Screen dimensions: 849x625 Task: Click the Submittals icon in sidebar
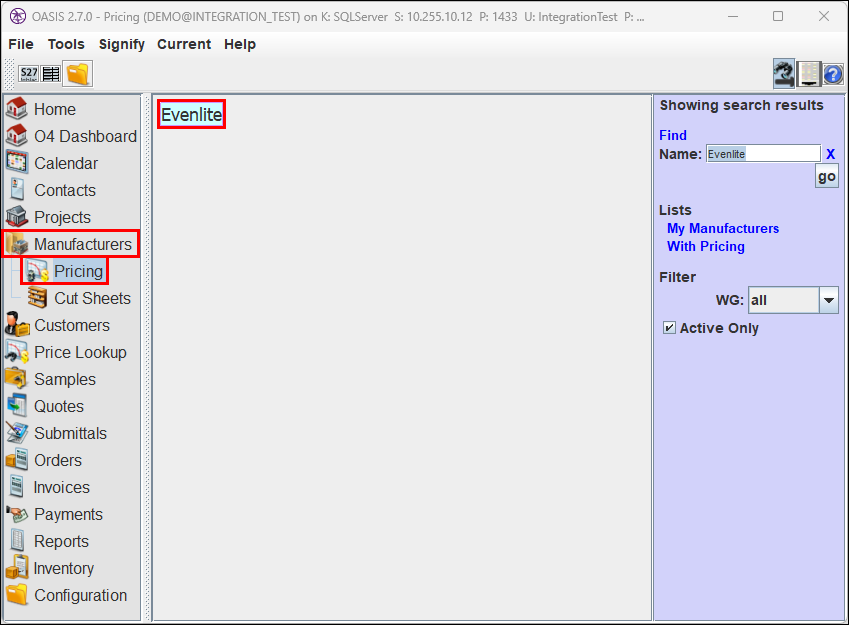coord(17,433)
